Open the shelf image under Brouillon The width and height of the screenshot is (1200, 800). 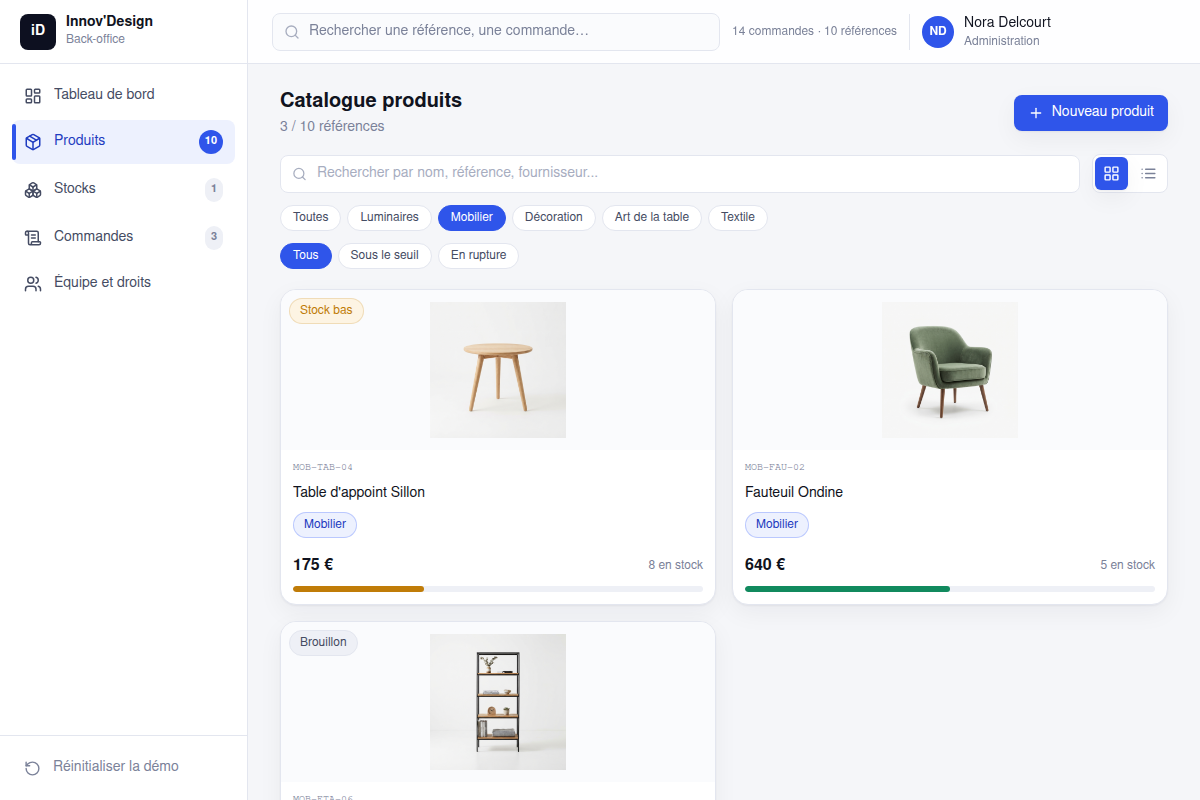pyautogui.click(x=498, y=702)
